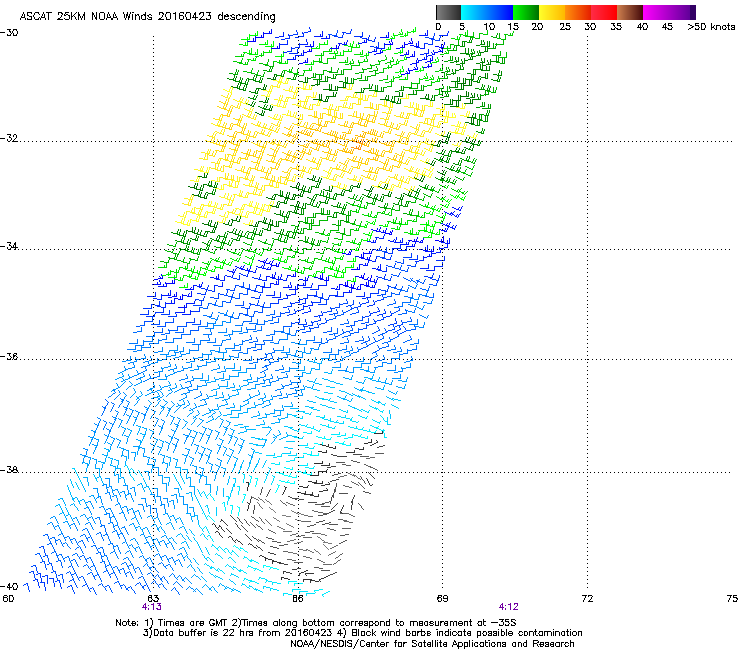Image resolution: width=740 pixels, height=650 pixels.
Task: Click the '-30' latitude axis label
Action: (x=9, y=33)
